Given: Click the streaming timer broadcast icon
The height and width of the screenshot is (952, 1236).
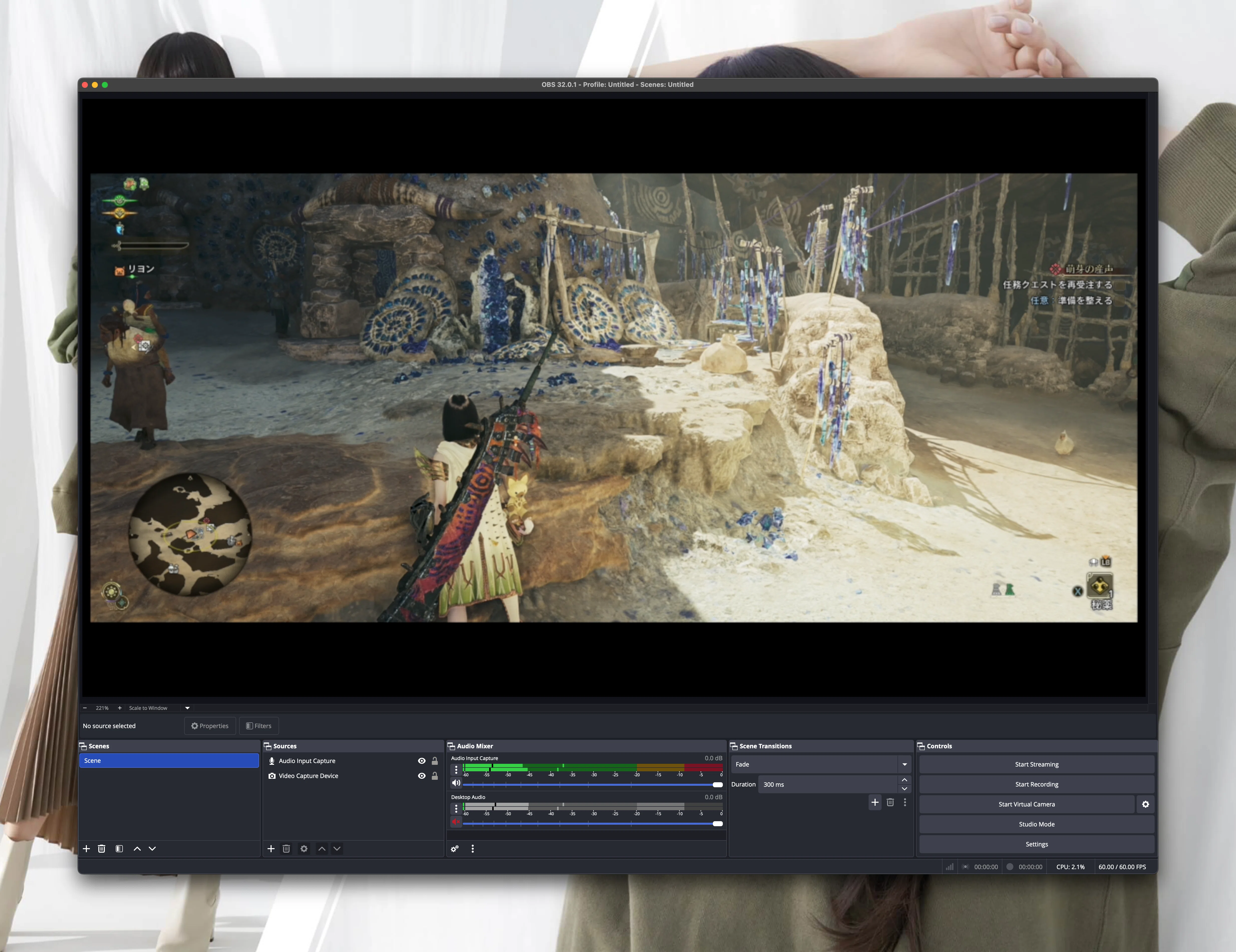Looking at the screenshot, I should pyautogui.click(x=965, y=867).
